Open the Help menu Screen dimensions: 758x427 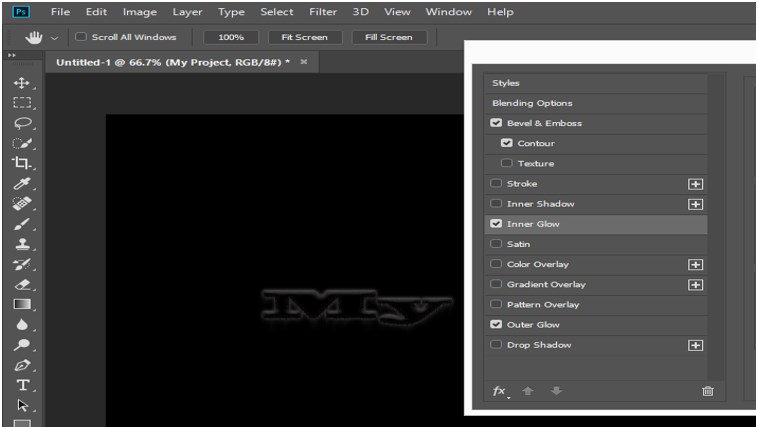(x=500, y=12)
